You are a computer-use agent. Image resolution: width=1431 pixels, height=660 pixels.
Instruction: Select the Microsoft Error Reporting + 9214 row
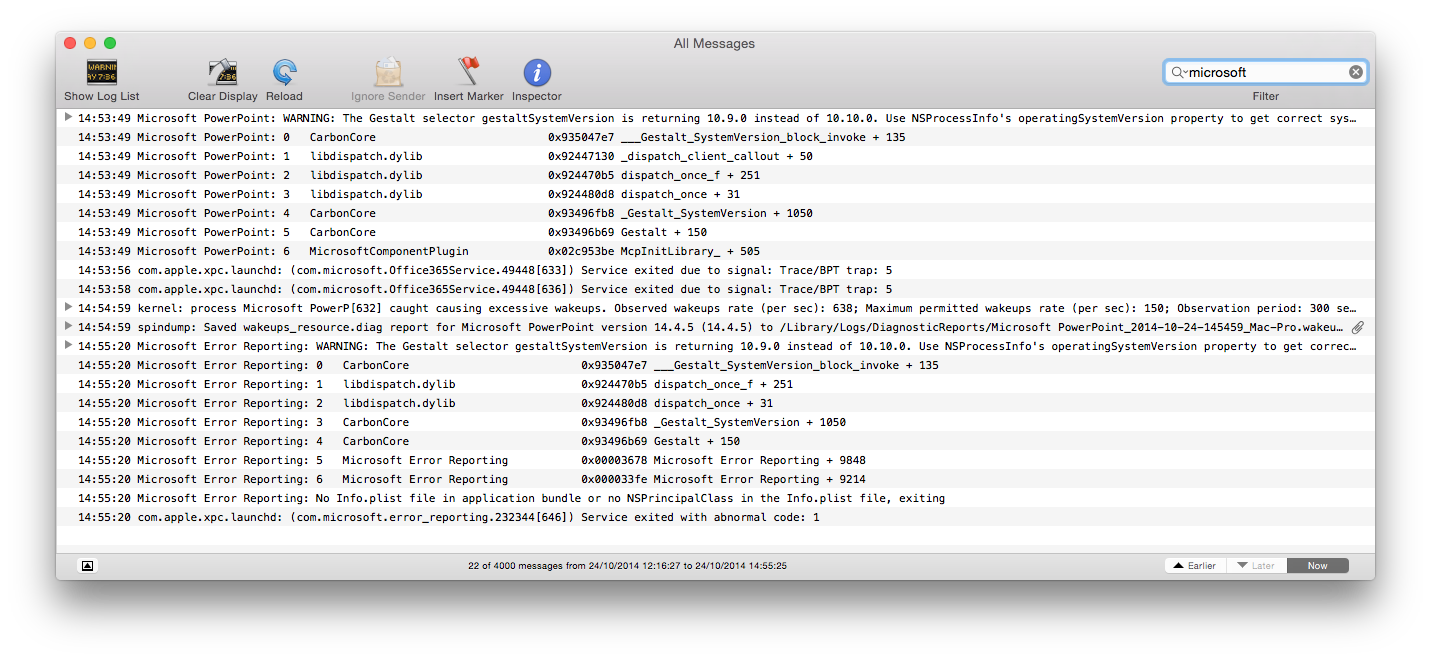click(715, 479)
